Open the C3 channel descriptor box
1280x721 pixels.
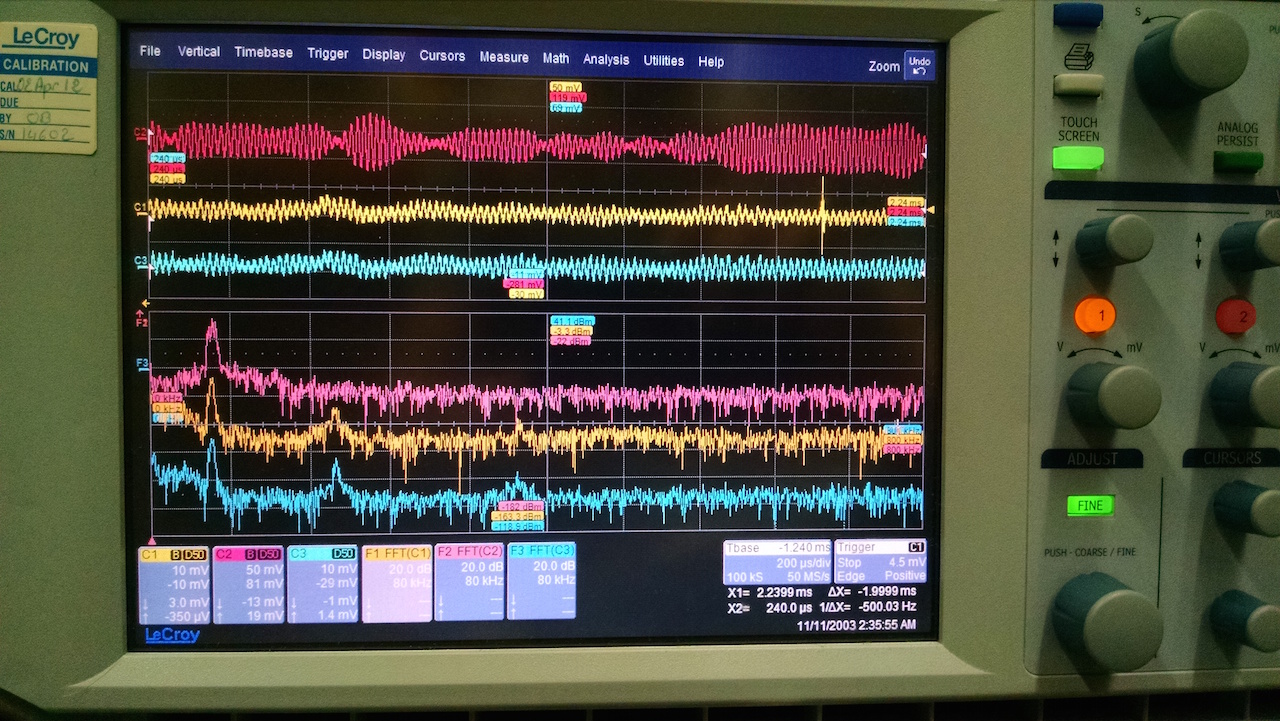pyautogui.click(x=322, y=584)
